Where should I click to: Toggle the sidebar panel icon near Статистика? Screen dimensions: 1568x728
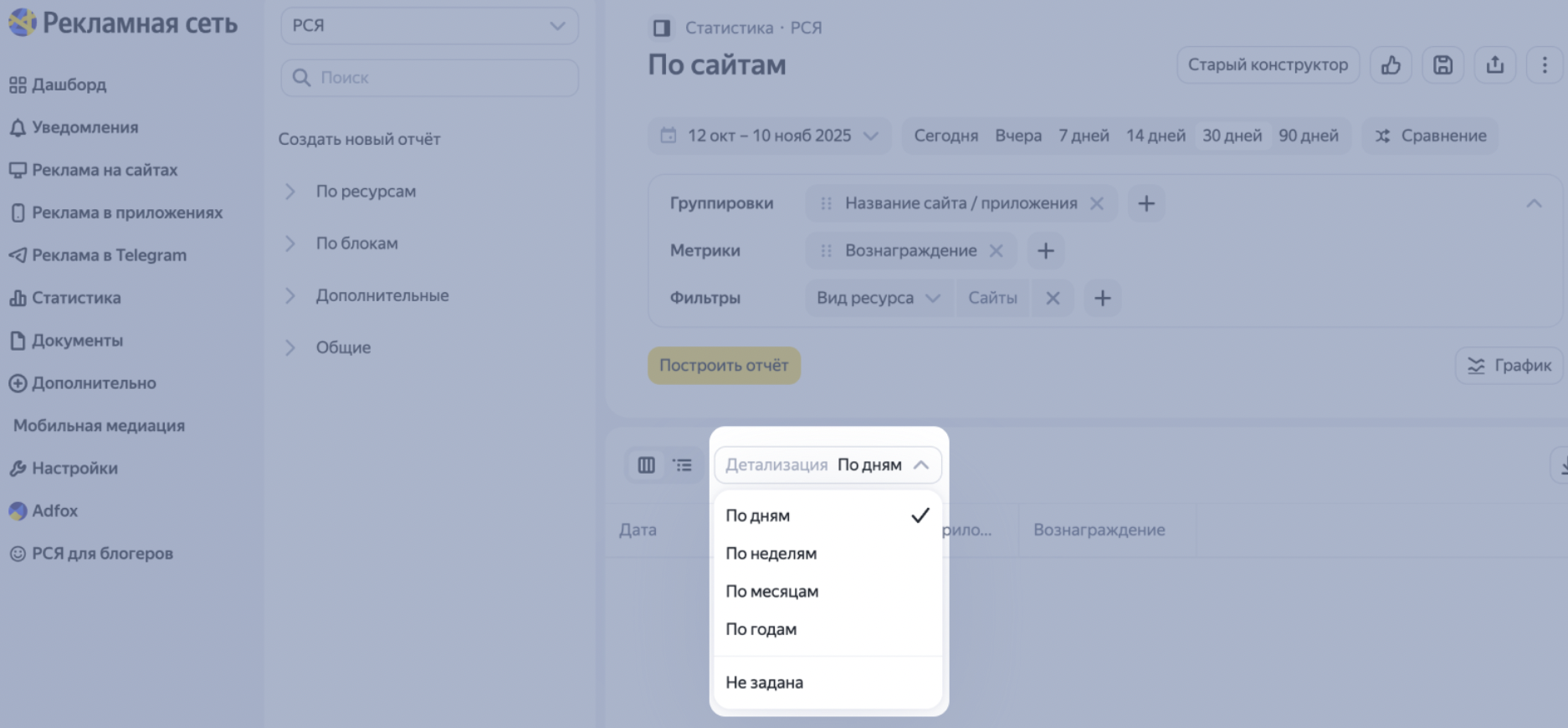coord(661,28)
